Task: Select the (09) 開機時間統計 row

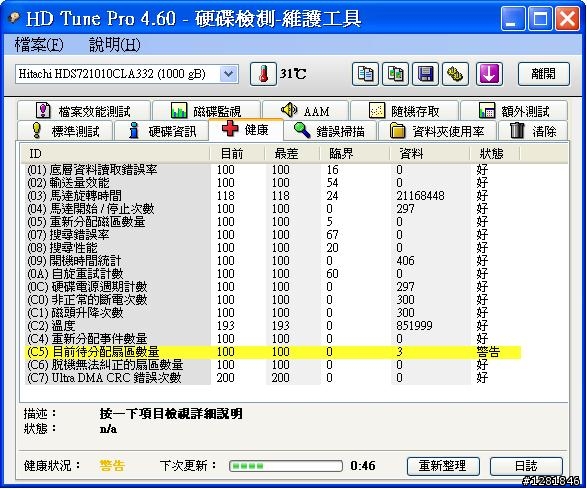Action: click(273, 261)
